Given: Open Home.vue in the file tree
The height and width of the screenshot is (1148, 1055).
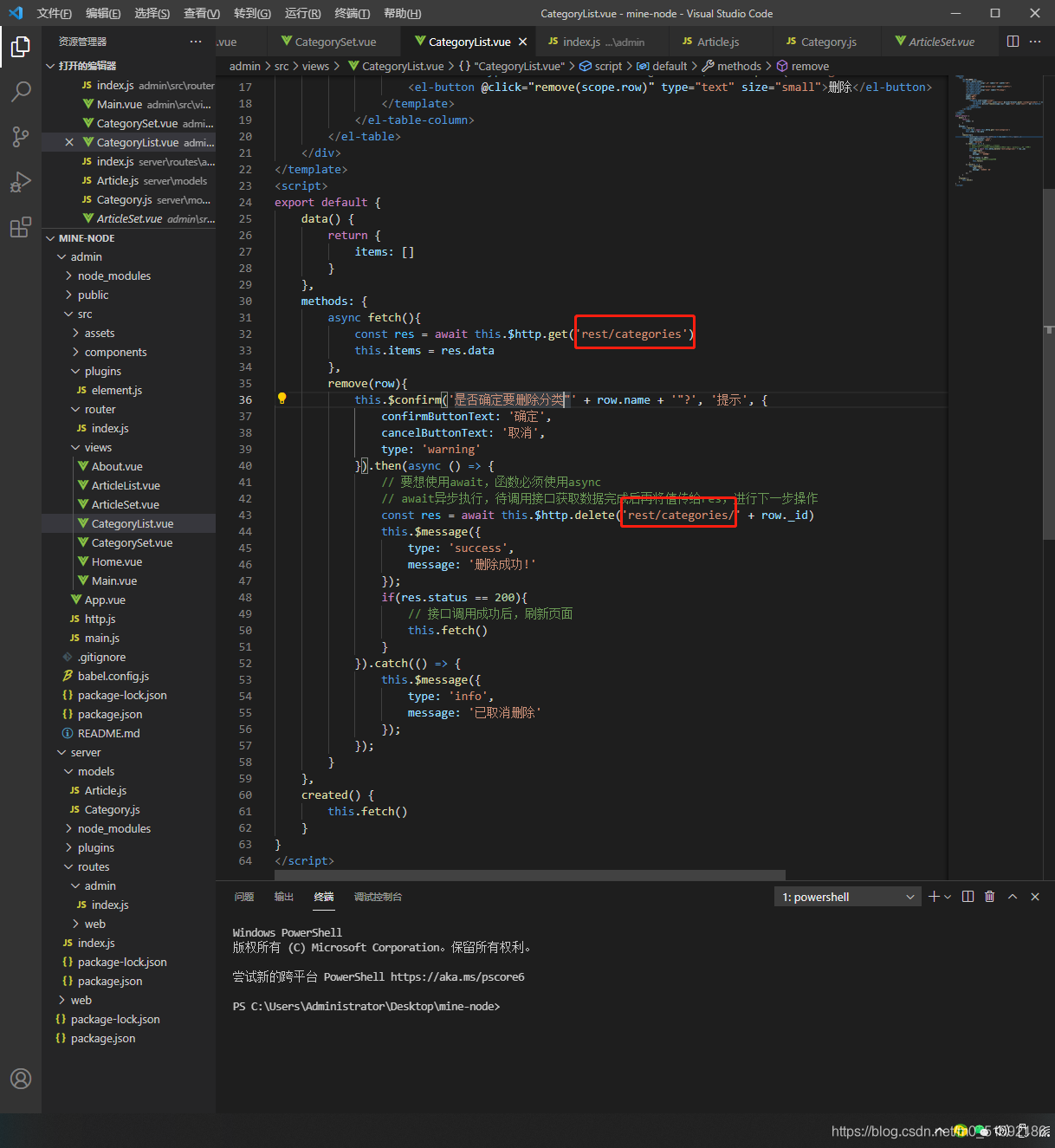Looking at the screenshot, I should coord(128,561).
